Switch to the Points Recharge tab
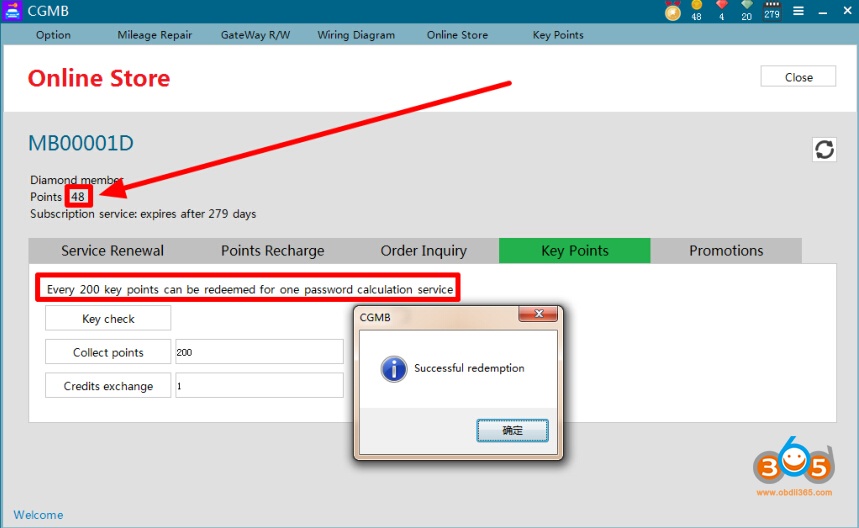The image size is (859, 528). coord(272,251)
